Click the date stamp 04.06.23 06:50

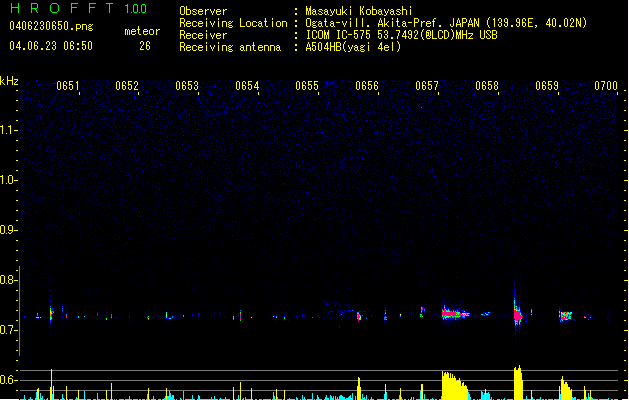51,46
